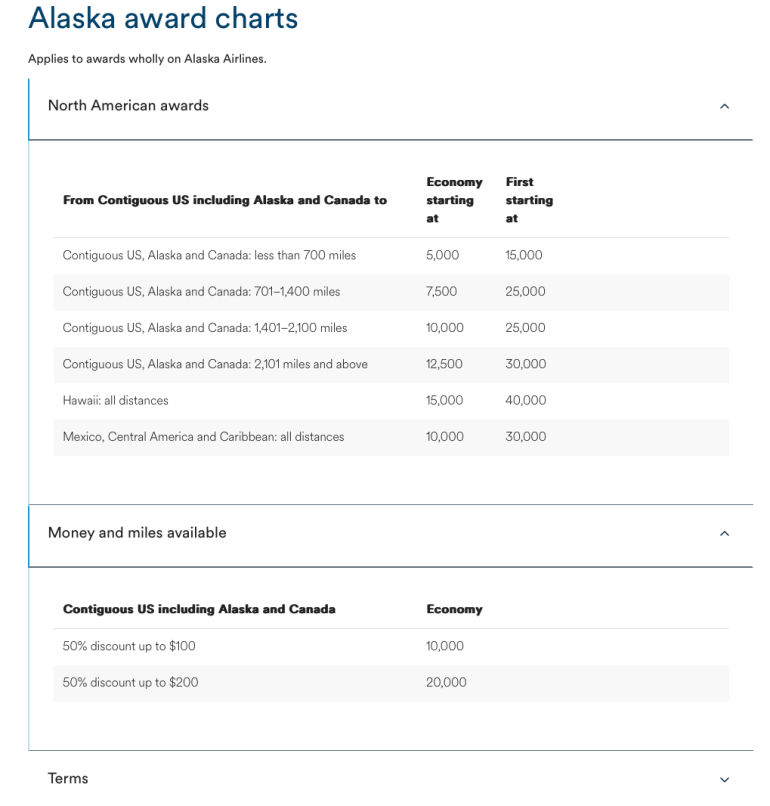Viewport: 770px width, 806px height.
Task: Click the 1,401–2,100 miles row label
Action: pos(205,328)
